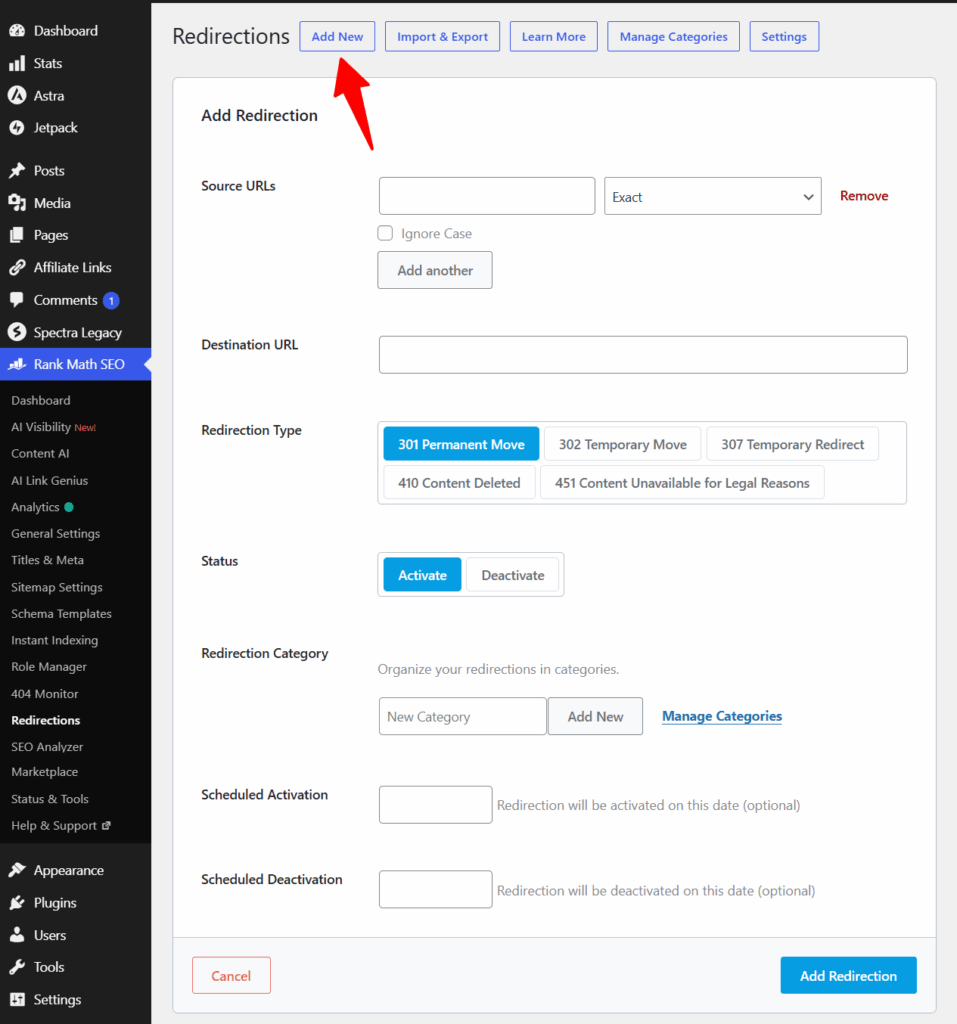Viewport: 957px width, 1024px height.
Task: Enable the Ignore Case checkbox
Action: pyautogui.click(x=385, y=233)
